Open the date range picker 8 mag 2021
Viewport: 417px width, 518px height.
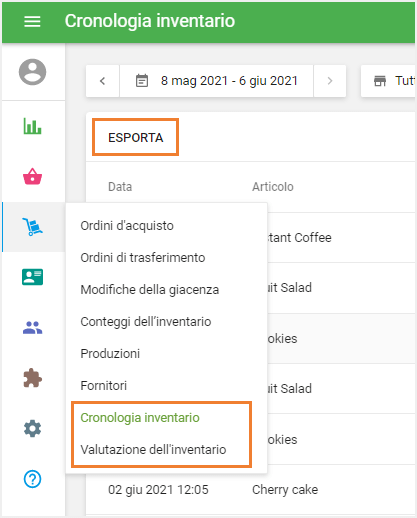point(216,81)
